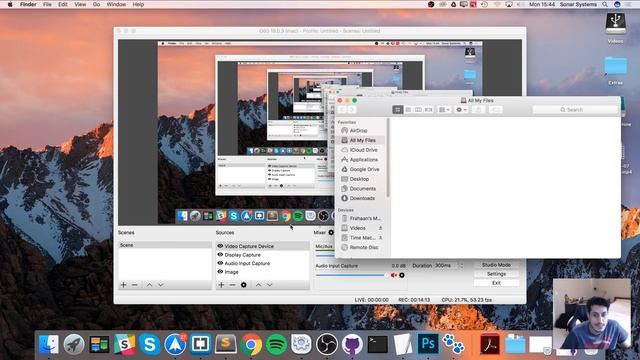
Task: Click the Exit button in OBS
Action: pos(496,283)
